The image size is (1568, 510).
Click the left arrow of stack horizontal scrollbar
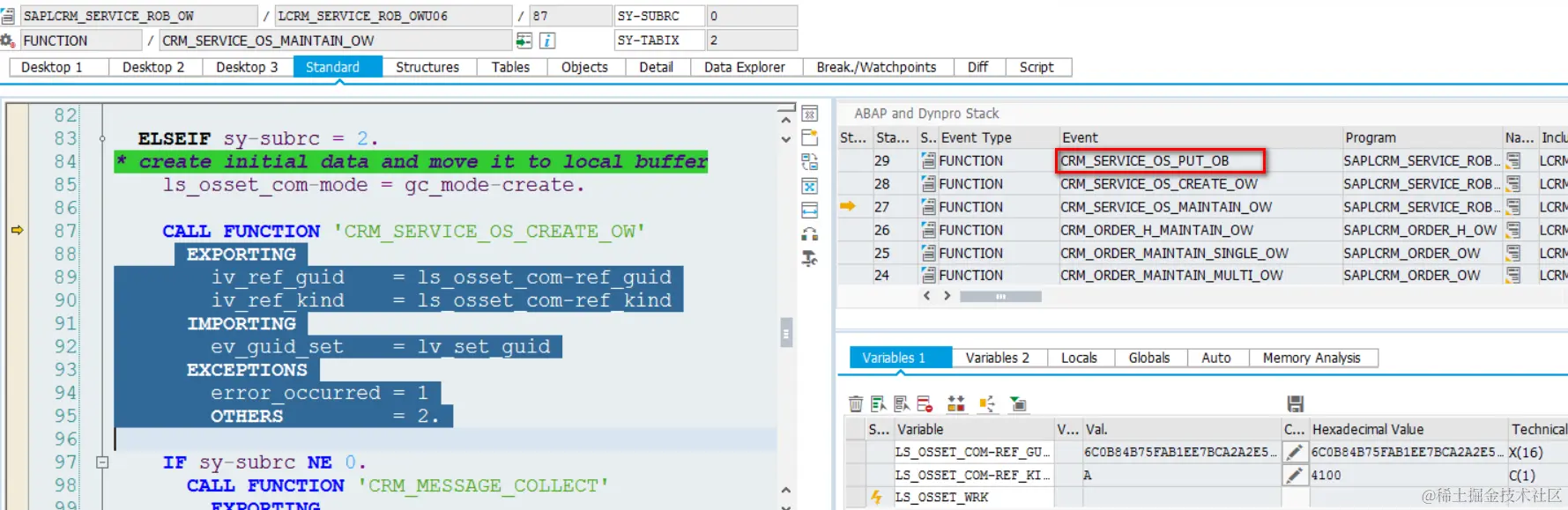point(926,296)
